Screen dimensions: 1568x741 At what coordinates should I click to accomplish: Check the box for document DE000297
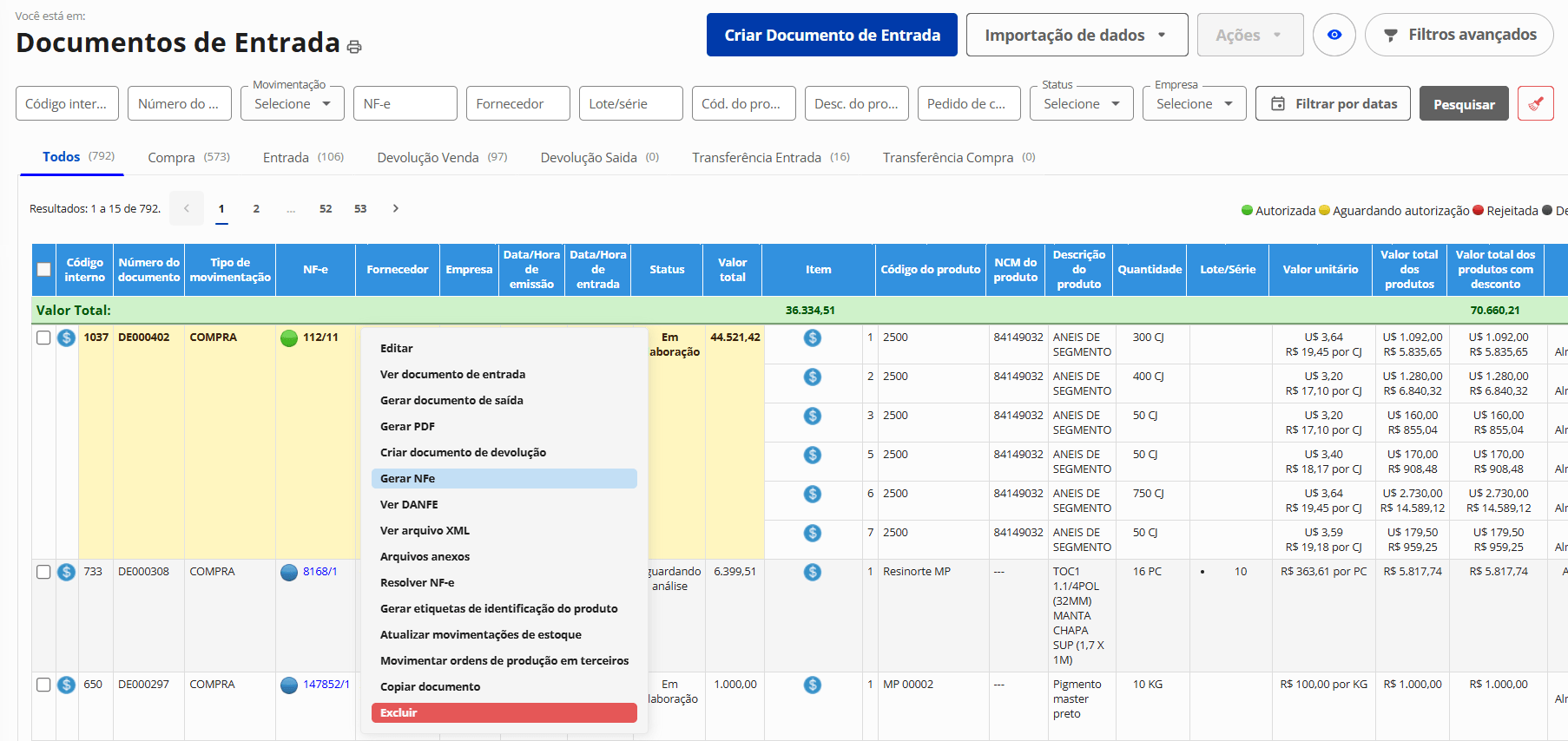tap(43, 685)
